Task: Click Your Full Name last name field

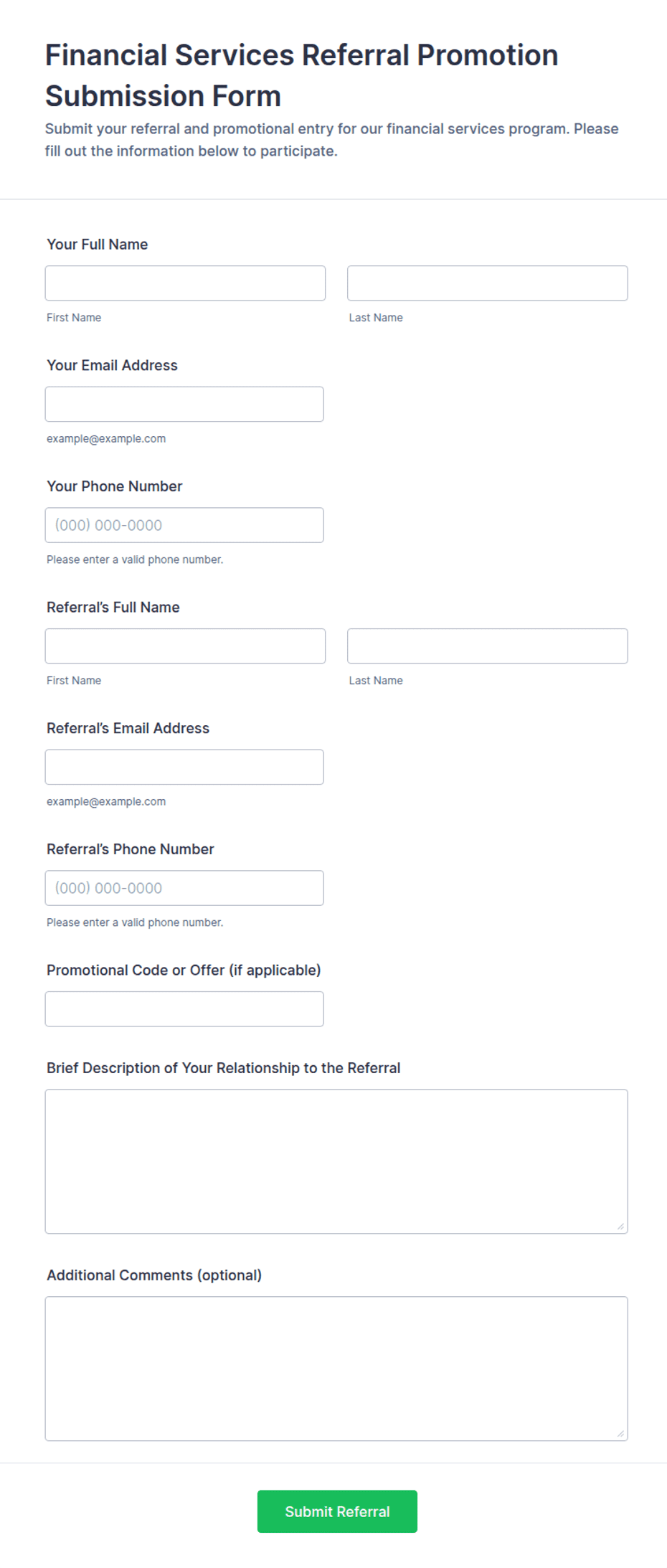Action: (488, 283)
